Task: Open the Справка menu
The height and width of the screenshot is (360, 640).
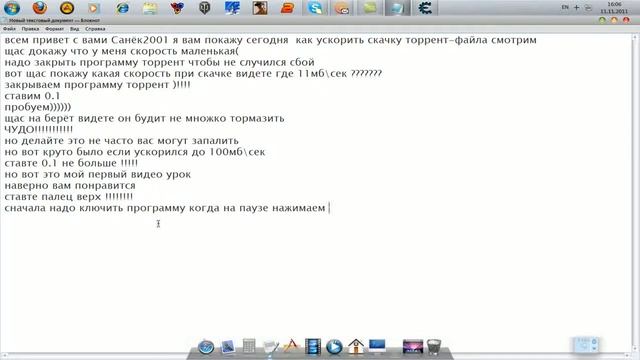Action: [x=95, y=29]
